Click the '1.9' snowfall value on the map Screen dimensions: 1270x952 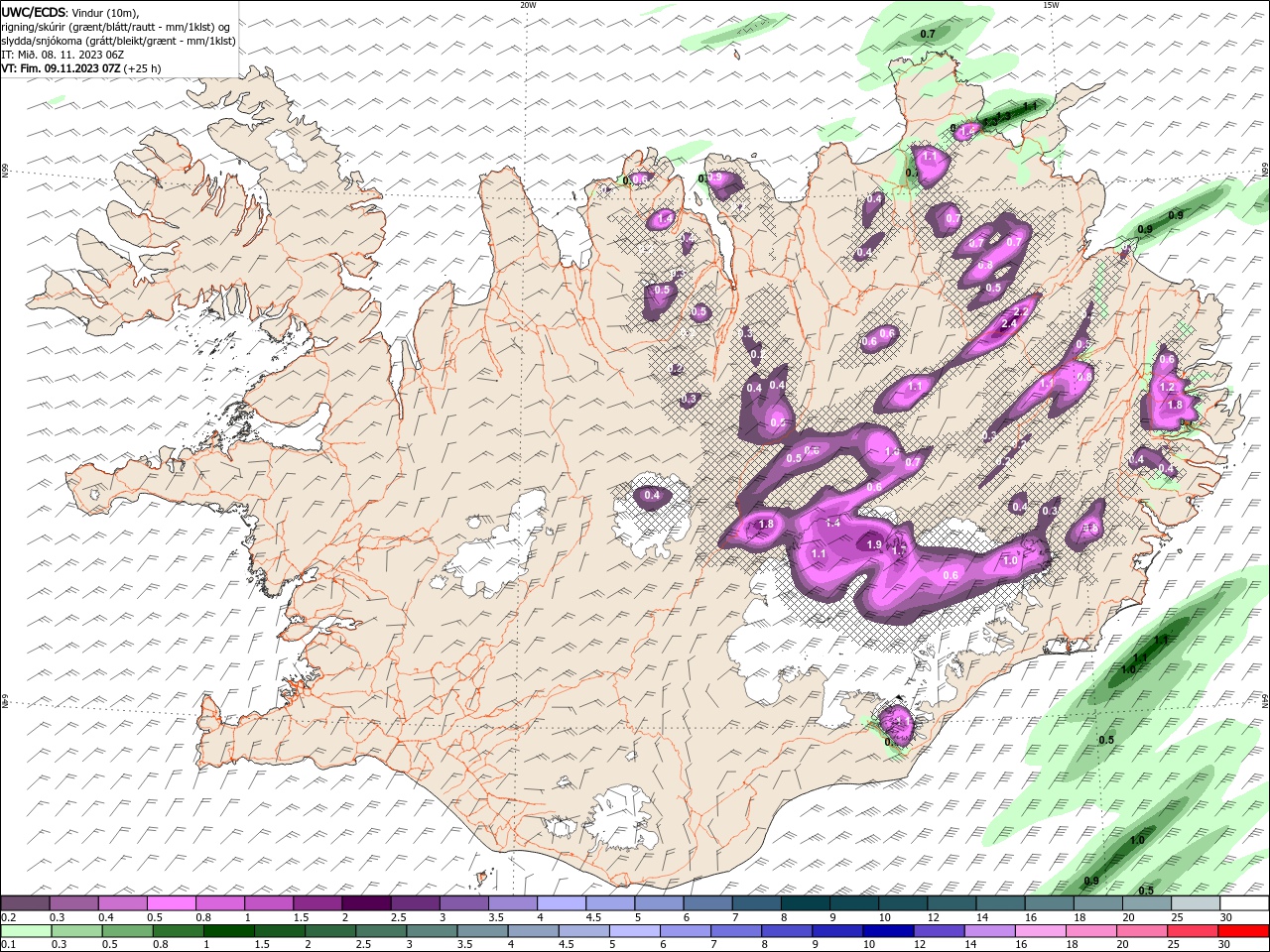(x=874, y=544)
